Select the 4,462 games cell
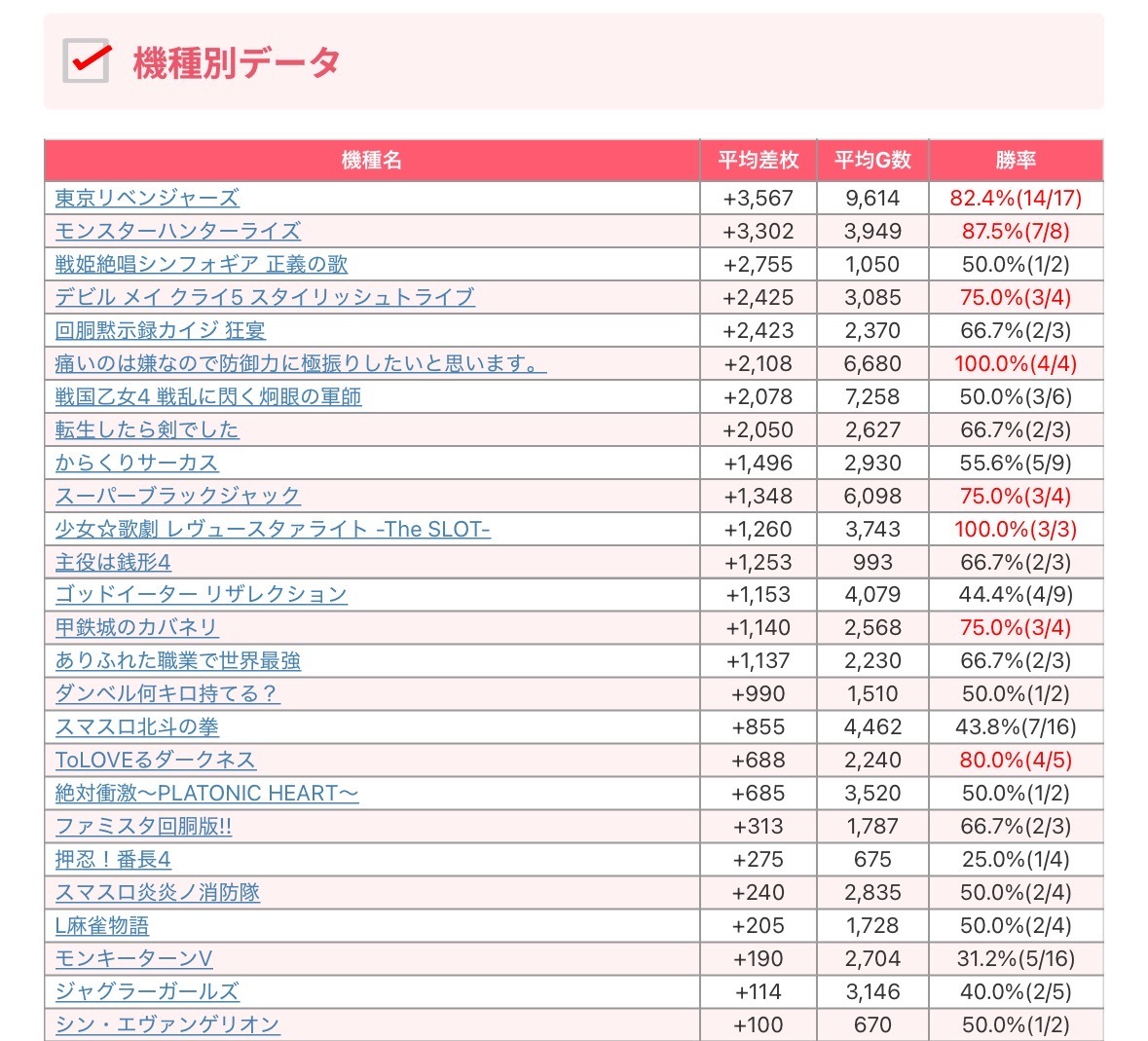The height and width of the screenshot is (1041, 1148). tap(872, 726)
